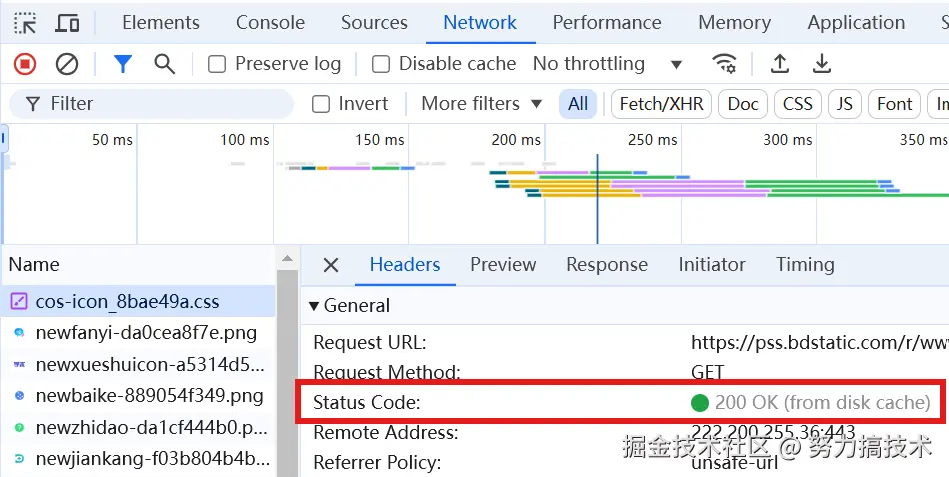
Task: Expand the More filters dropdown
Action: 481,104
